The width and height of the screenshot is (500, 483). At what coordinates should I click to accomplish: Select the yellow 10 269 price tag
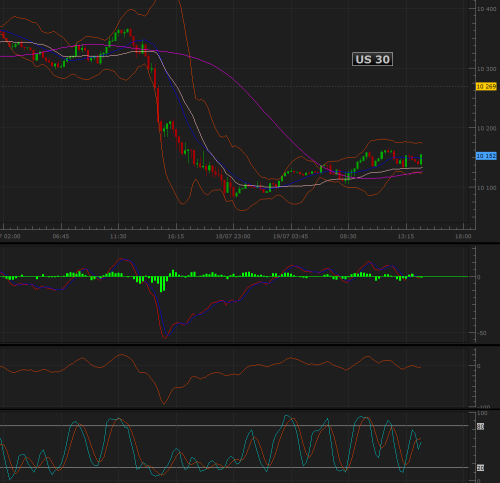[486, 87]
